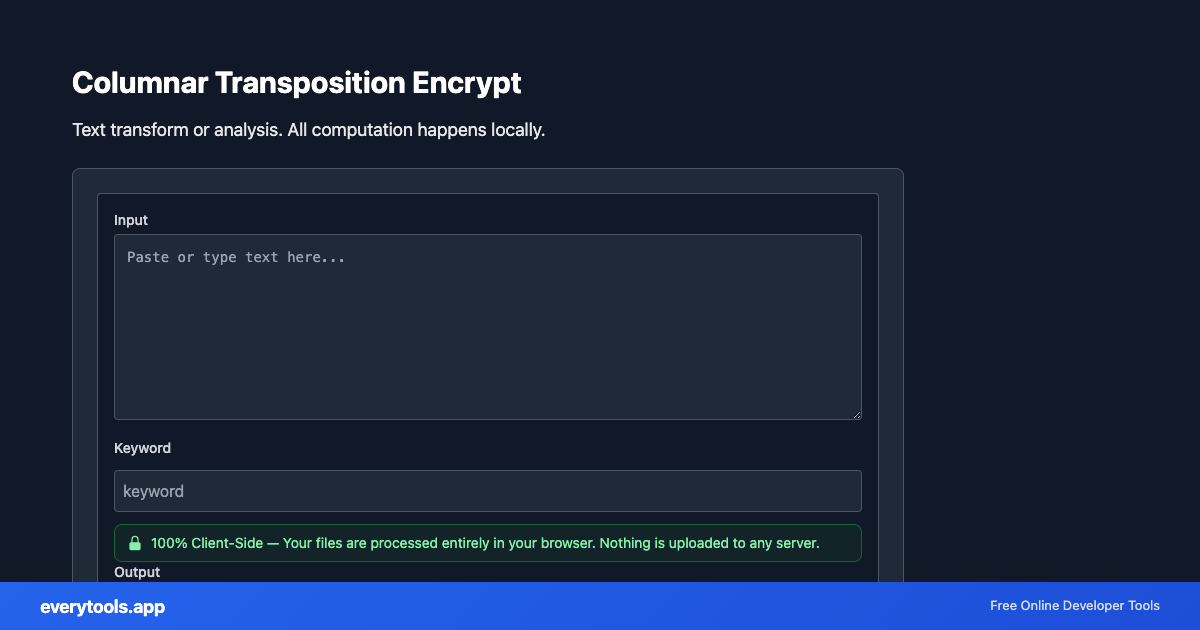Click the blue footer bar
1200x630 pixels.
coord(600,606)
